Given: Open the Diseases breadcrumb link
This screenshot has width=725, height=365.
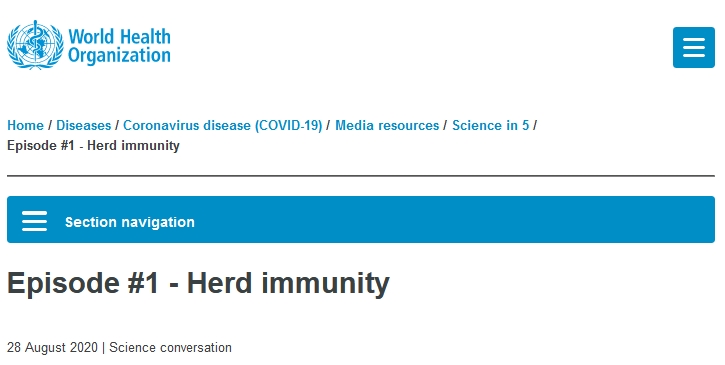Looking at the screenshot, I should [x=84, y=125].
